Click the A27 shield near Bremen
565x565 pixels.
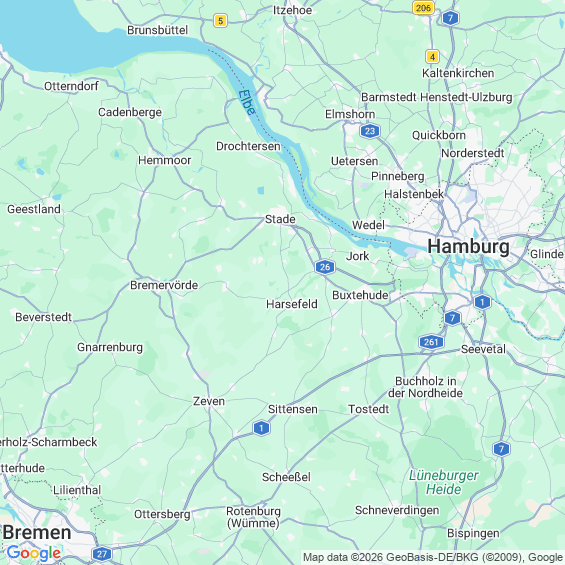pos(102,554)
